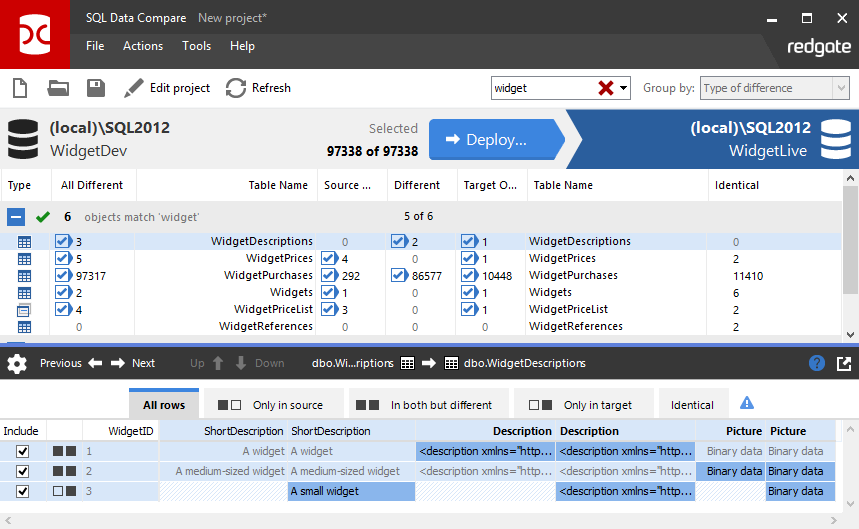Click Edit project button

click(x=167, y=88)
